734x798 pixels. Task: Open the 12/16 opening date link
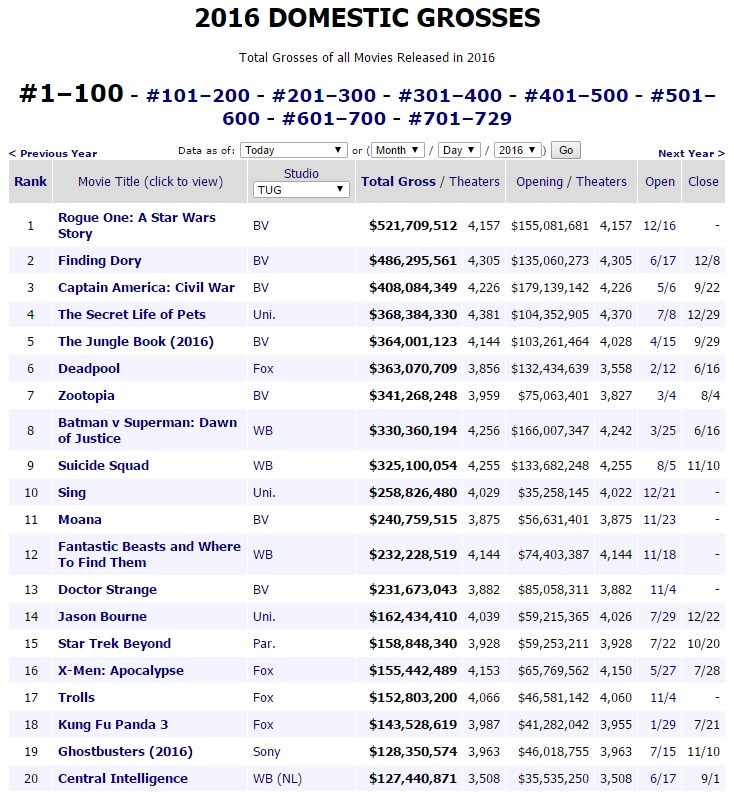[x=660, y=225]
